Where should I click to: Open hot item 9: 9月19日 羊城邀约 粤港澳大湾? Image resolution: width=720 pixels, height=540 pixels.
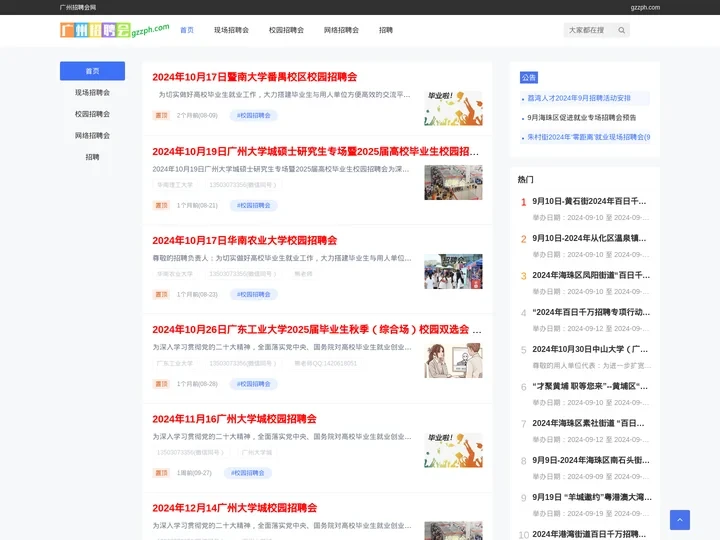592,497
